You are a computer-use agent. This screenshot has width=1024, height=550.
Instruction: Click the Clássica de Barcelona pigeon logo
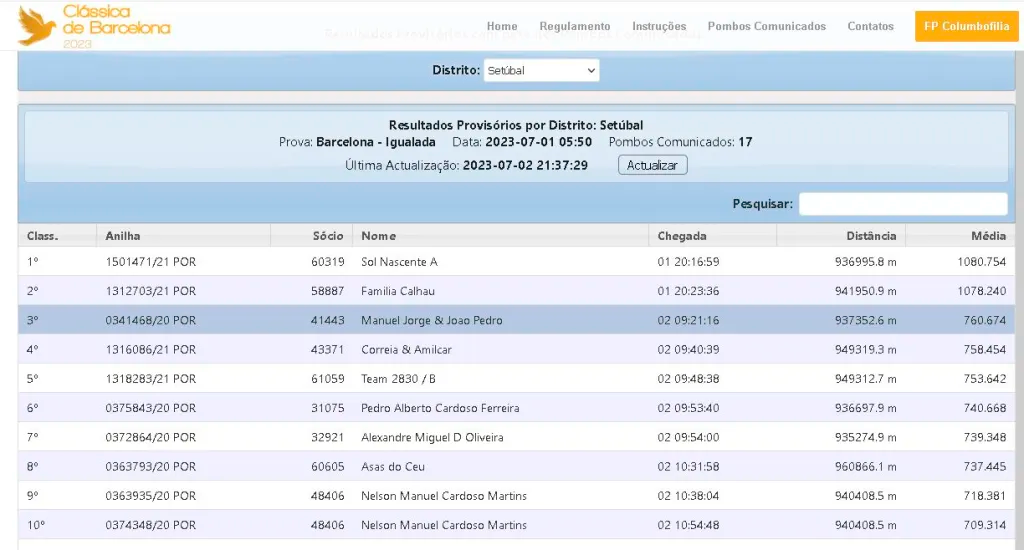tap(93, 26)
